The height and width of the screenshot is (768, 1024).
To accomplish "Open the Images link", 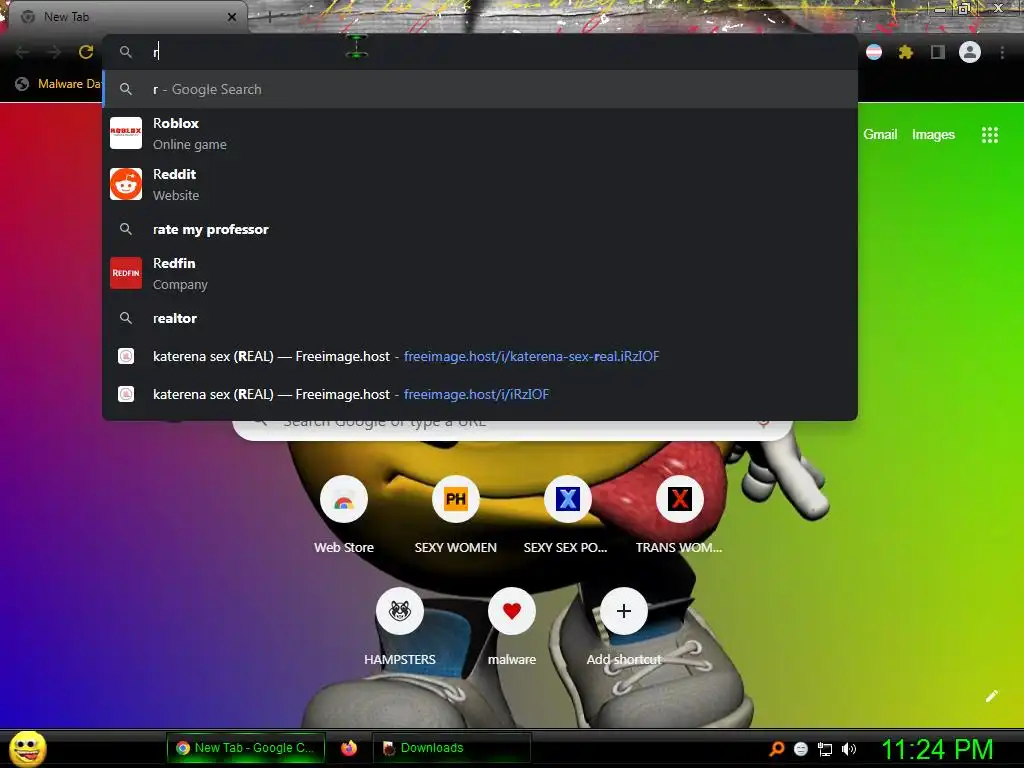I will pyautogui.click(x=933, y=135).
